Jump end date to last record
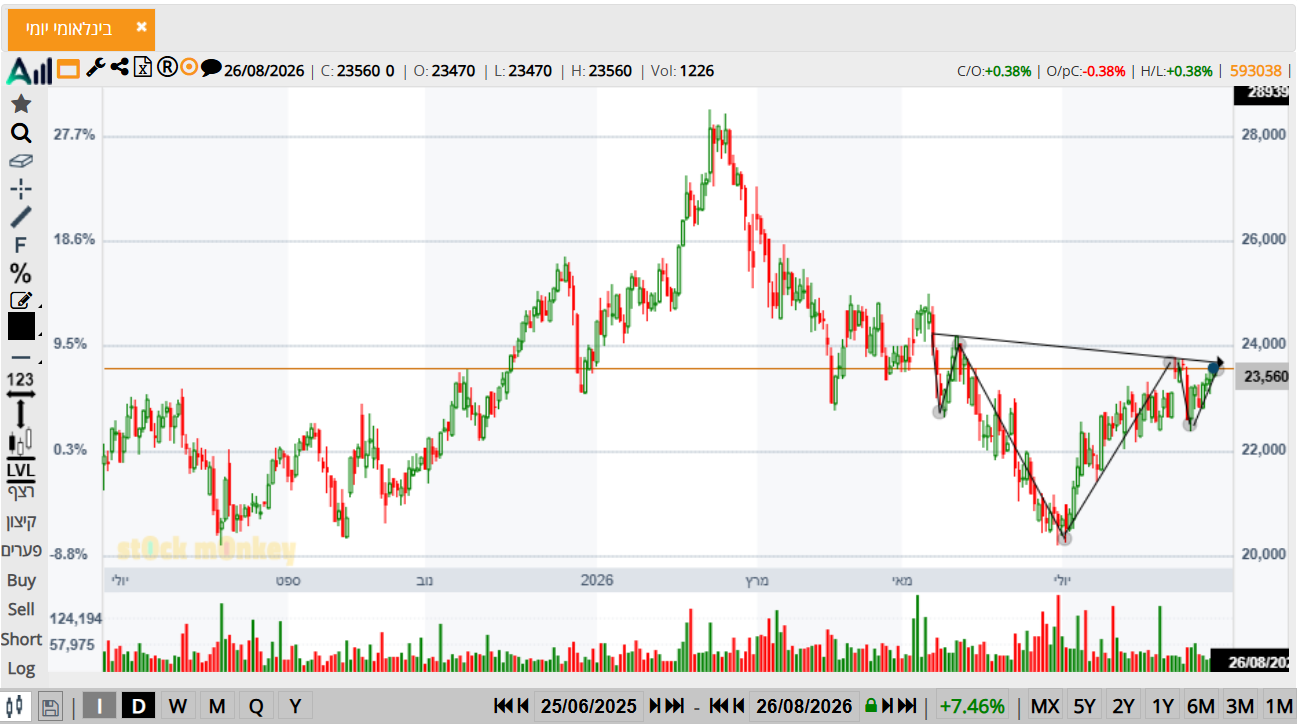 pyautogui.click(x=906, y=706)
